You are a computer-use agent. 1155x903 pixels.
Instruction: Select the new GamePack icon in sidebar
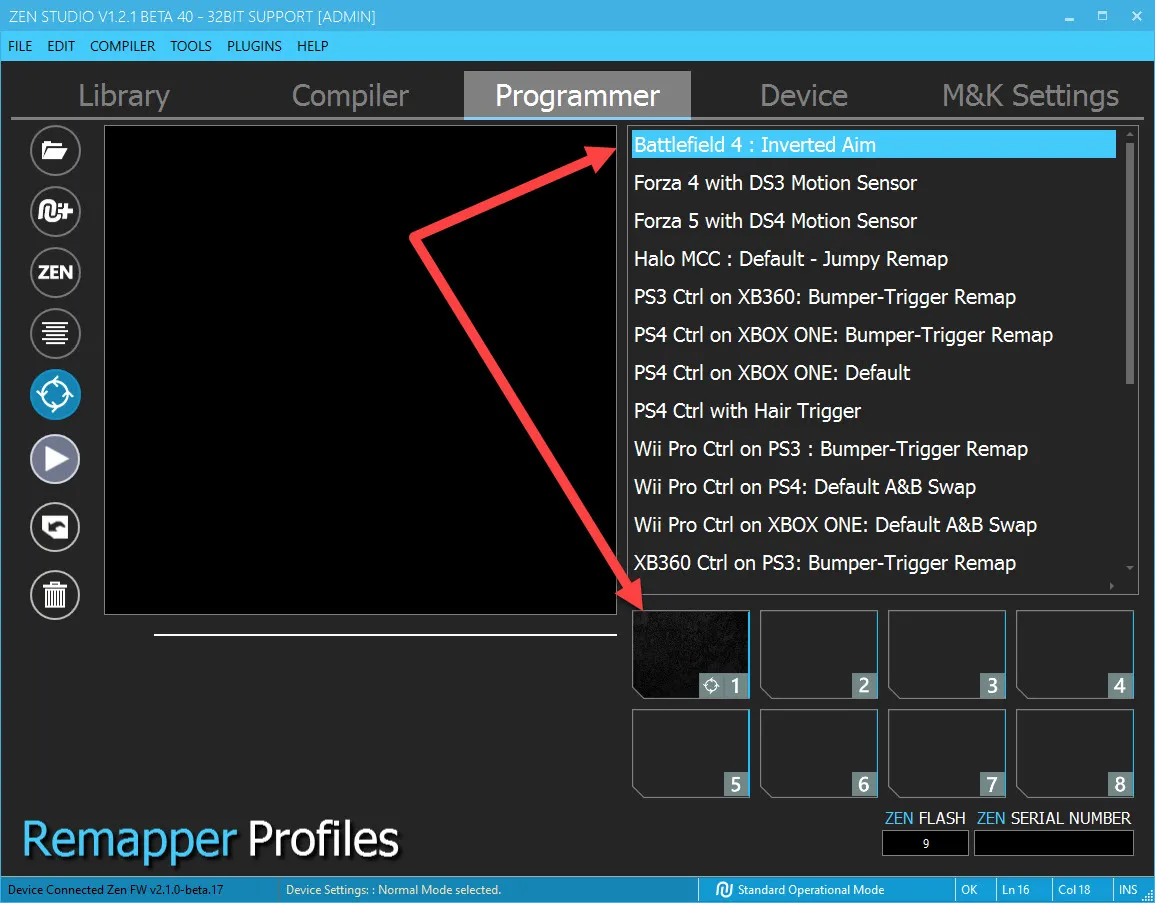(55, 212)
